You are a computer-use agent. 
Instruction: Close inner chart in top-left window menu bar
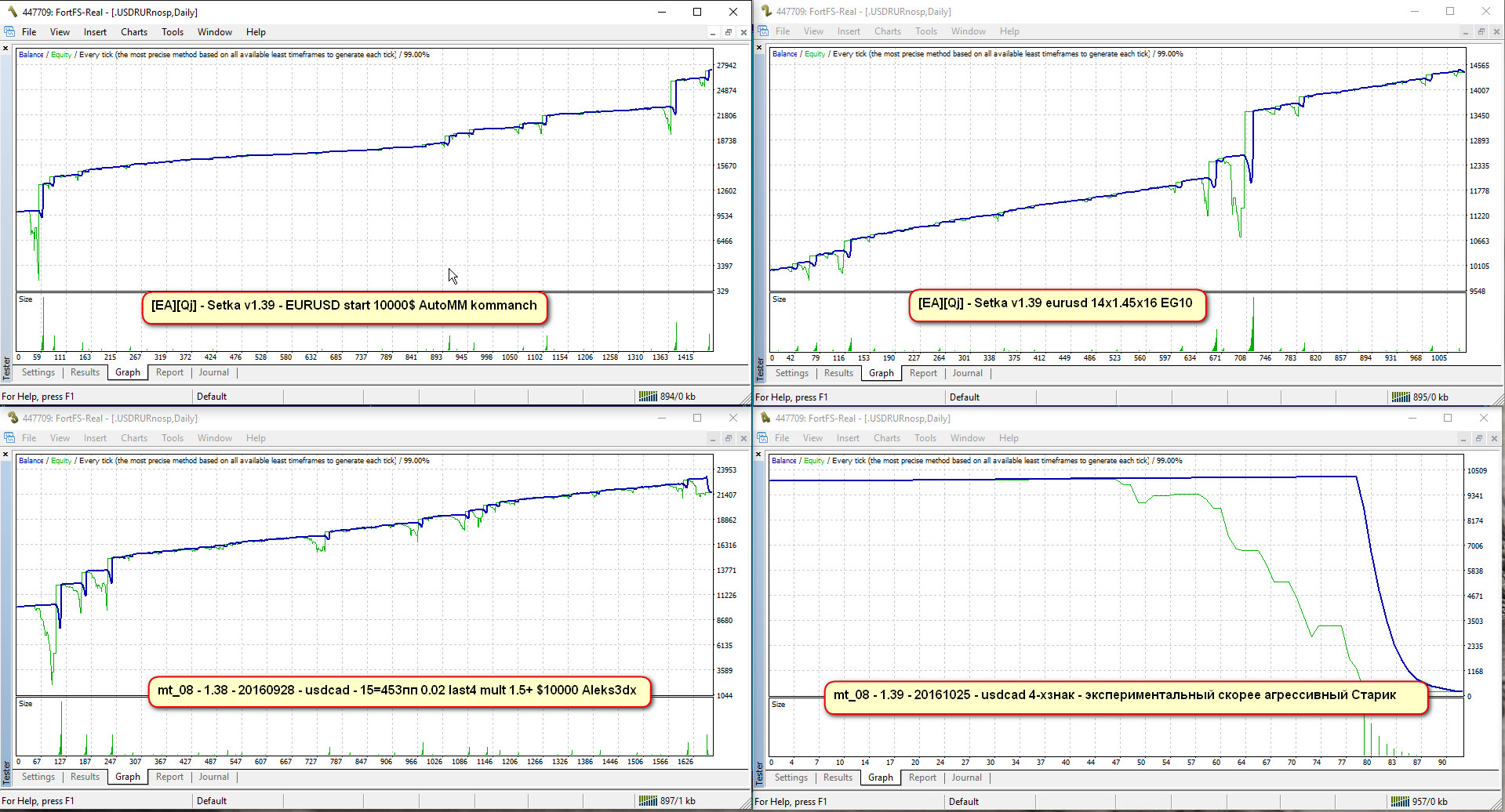pyautogui.click(x=743, y=33)
